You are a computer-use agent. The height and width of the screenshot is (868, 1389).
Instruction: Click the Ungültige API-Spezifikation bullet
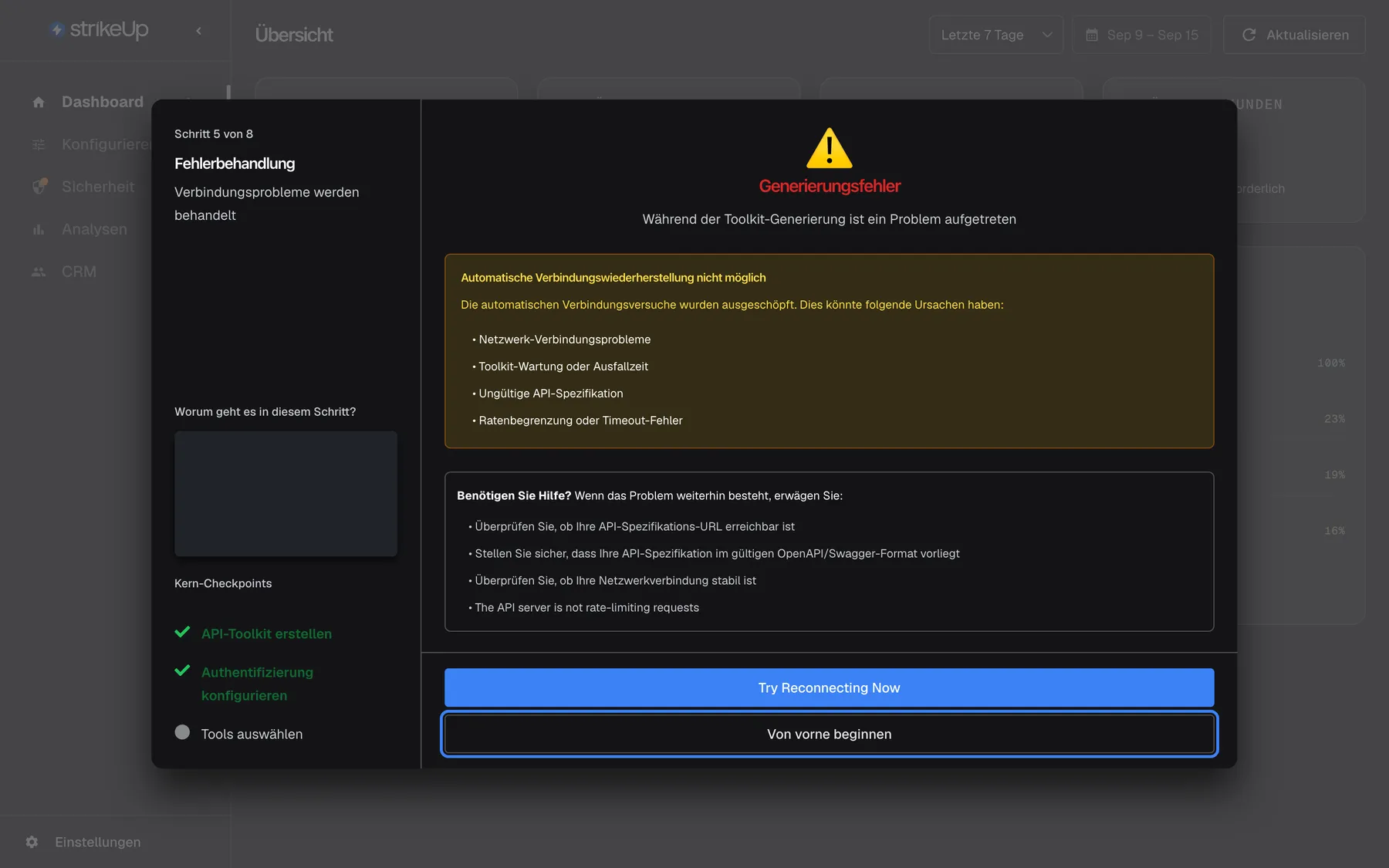pyautogui.click(x=547, y=393)
